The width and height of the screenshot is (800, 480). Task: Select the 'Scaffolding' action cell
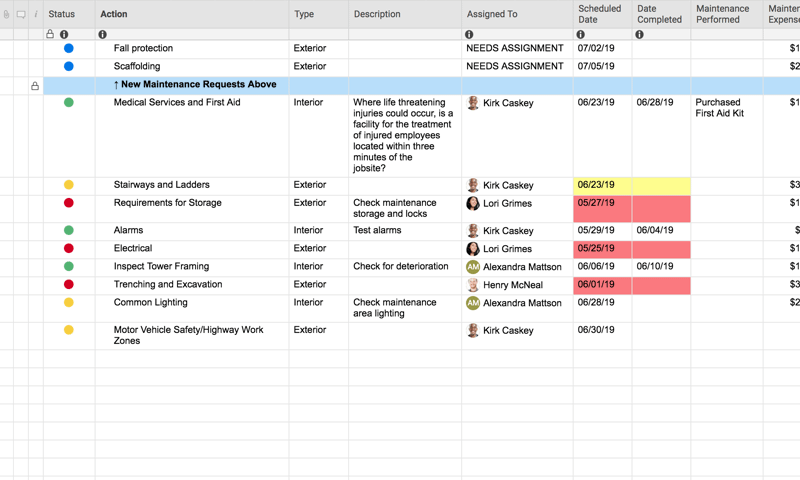(x=192, y=66)
